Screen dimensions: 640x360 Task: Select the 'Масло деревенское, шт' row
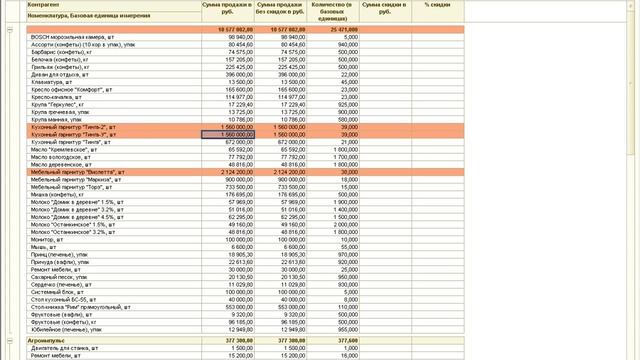(245, 164)
